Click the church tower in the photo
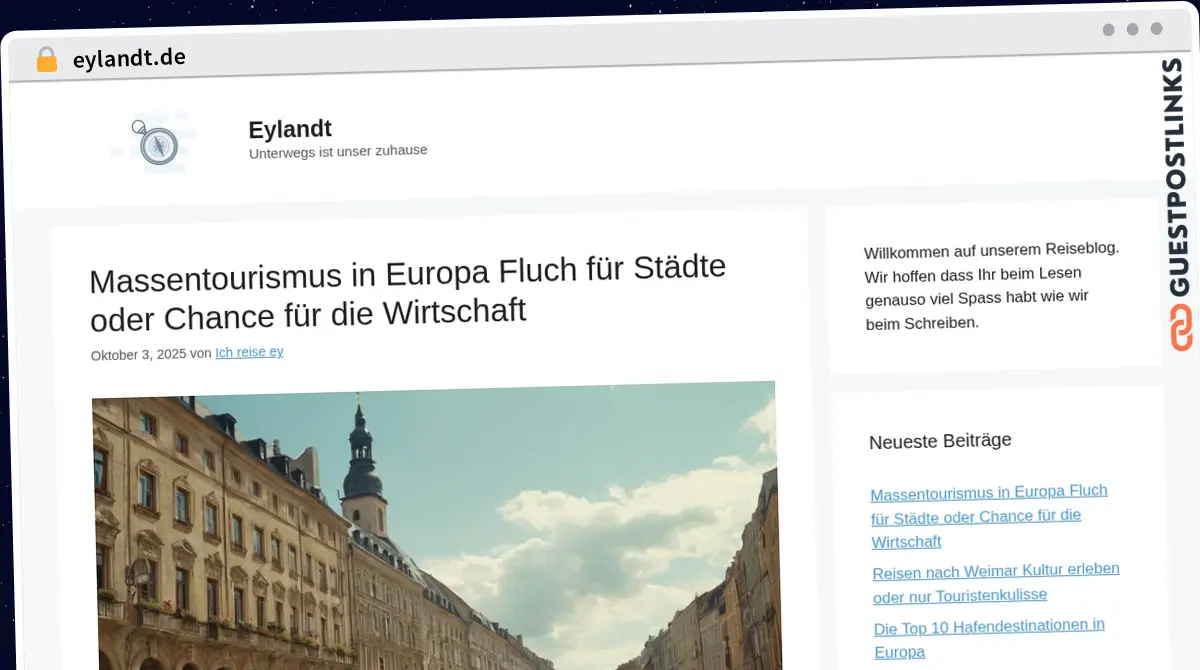Screen dimensions: 1200x670 click(363, 470)
